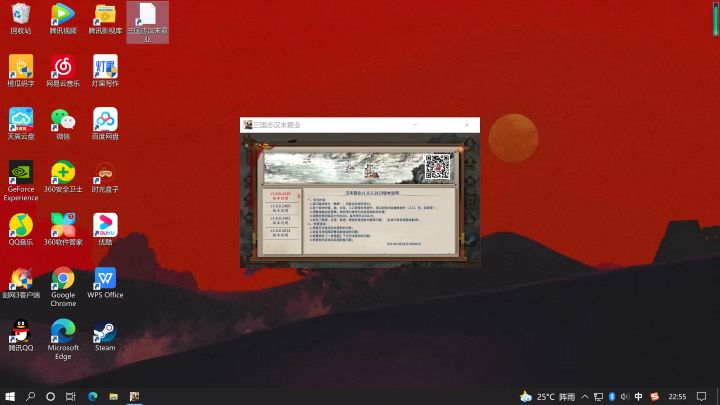Launch 优酷 Youku from the desktop
720x405 pixels.
click(105, 229)
